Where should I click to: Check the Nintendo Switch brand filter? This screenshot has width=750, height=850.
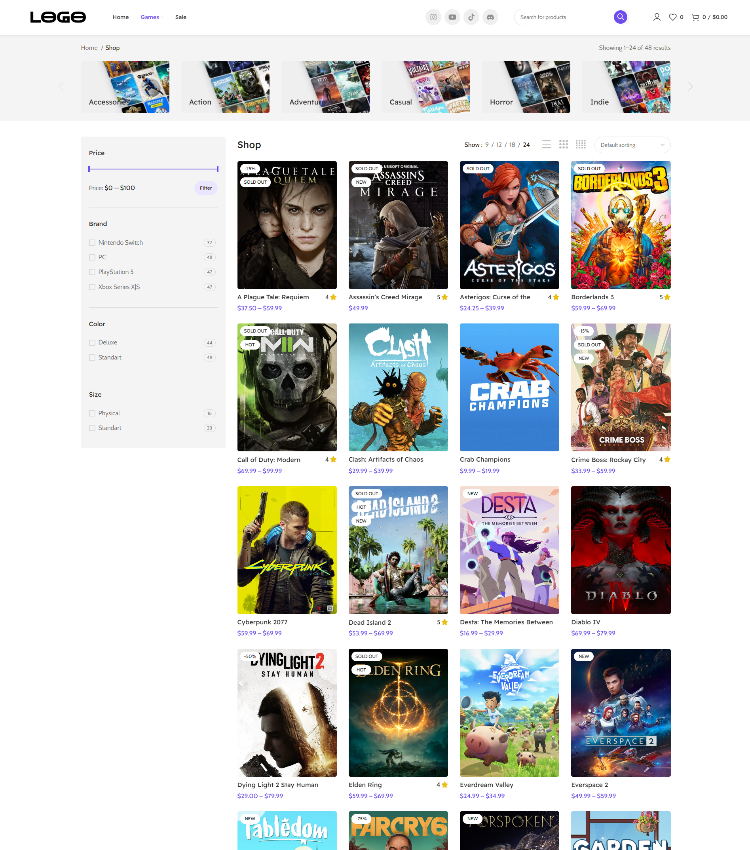click(92, 242)
